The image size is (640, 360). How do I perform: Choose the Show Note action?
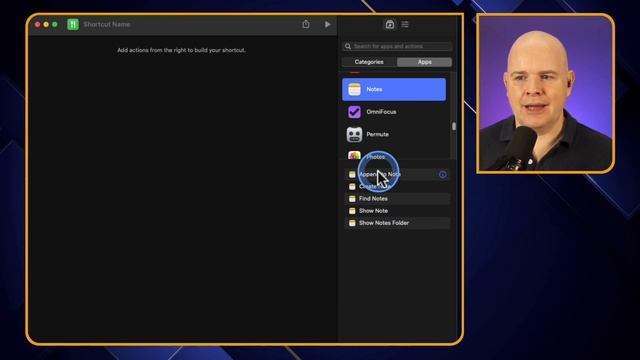(397, 211)
